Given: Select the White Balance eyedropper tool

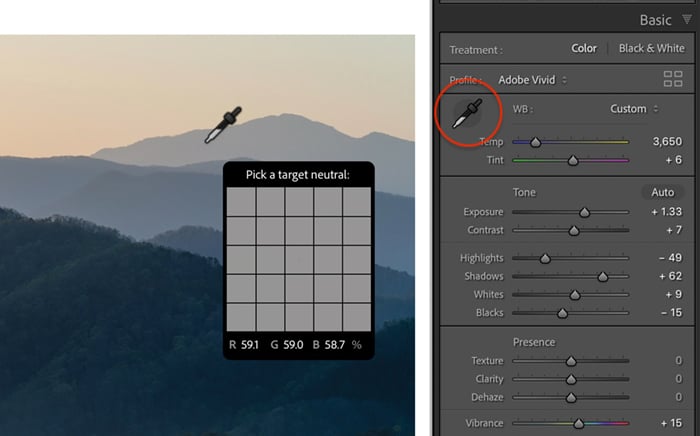Looking at the screenshot, I should pyautogui.click(x=467, y=113).
